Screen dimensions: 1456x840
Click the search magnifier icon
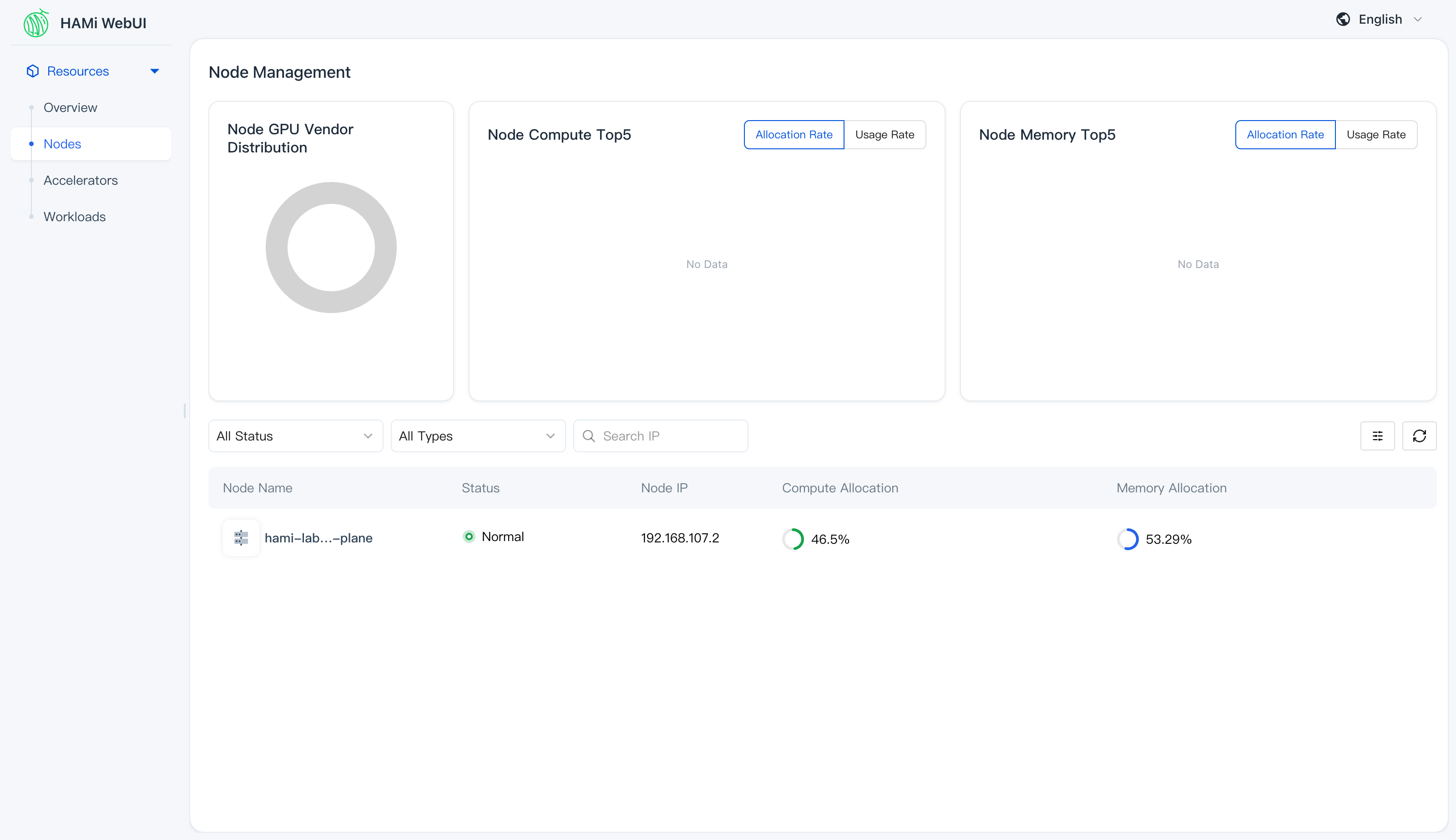[x=588, y=436]
